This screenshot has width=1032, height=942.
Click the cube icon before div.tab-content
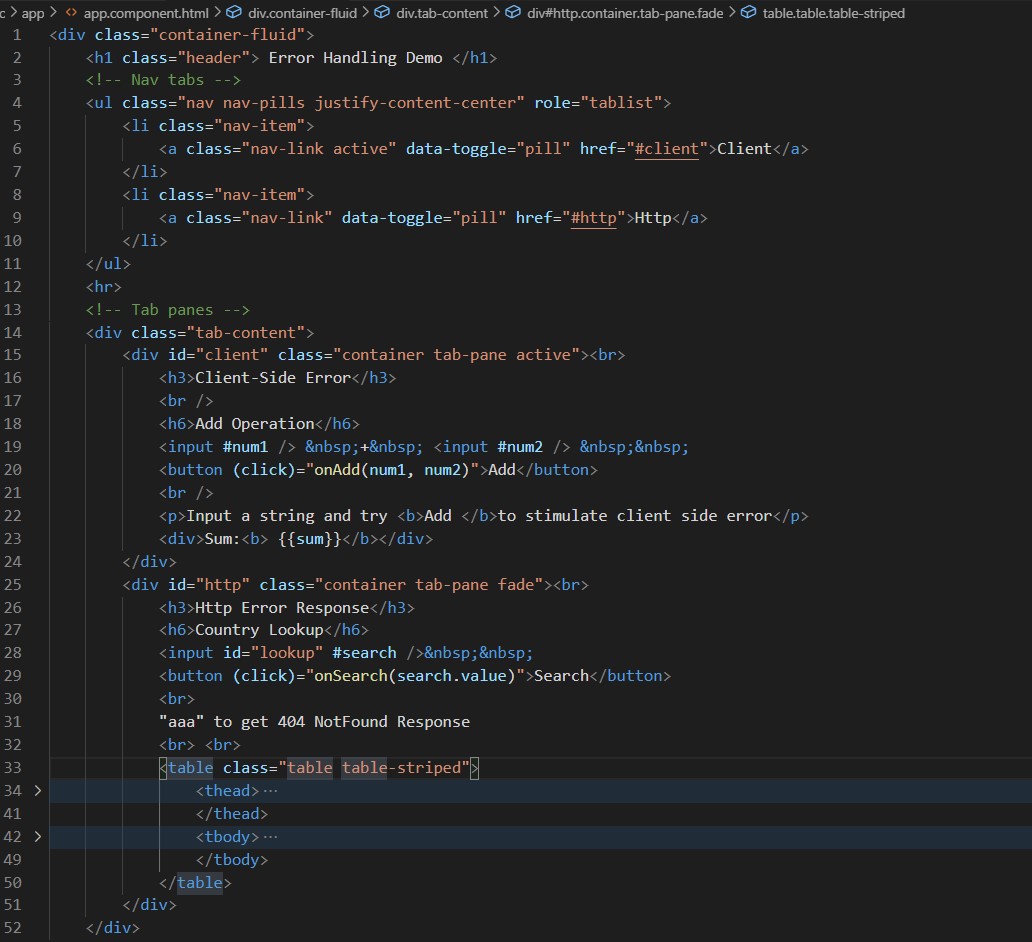[384, 13]
